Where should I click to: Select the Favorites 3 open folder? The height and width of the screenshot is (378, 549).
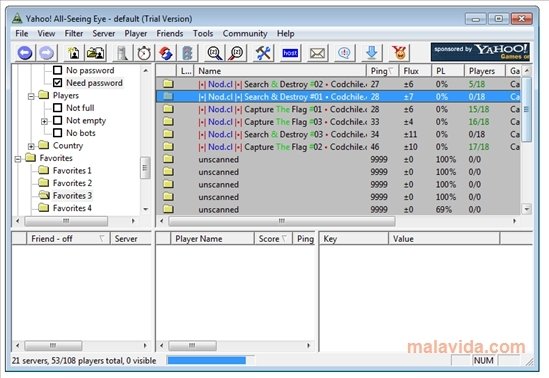click(x=65, y=196)
